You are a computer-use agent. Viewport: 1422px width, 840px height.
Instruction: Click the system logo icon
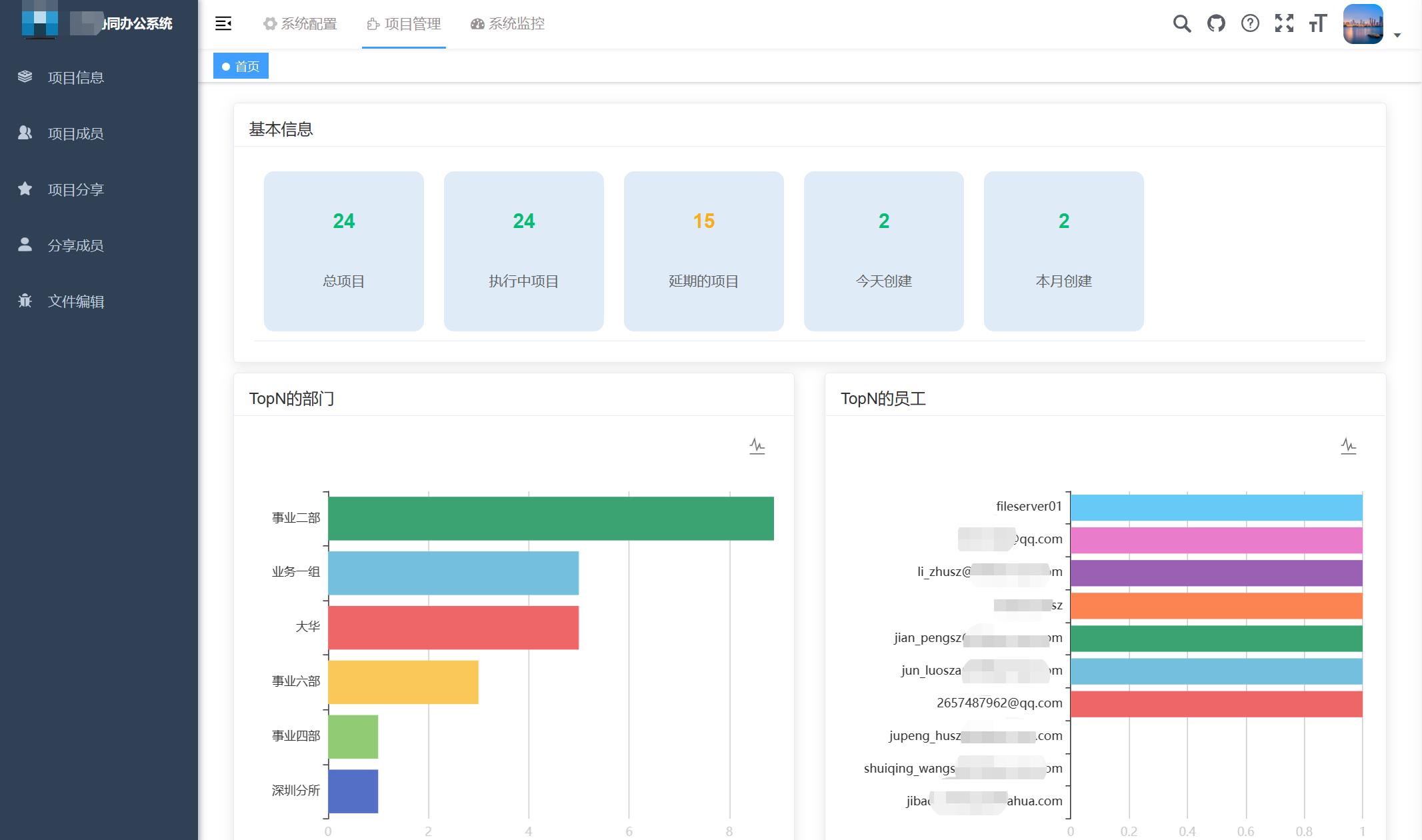[x=39, y=20]
